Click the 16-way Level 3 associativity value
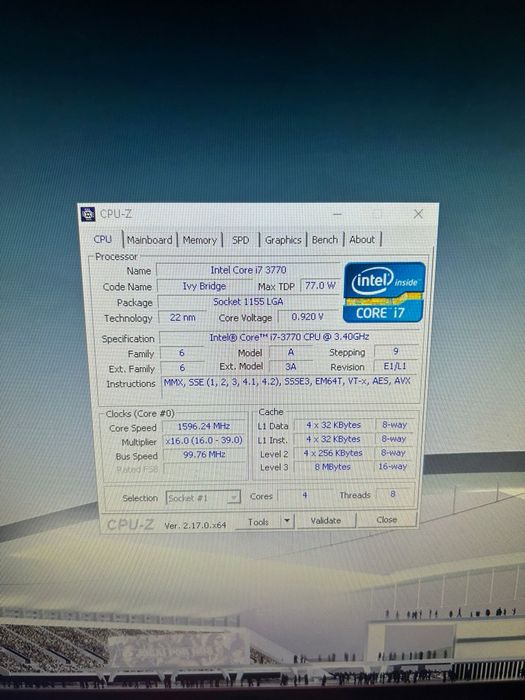Screen dimensions: 525x700 point(392,467)
